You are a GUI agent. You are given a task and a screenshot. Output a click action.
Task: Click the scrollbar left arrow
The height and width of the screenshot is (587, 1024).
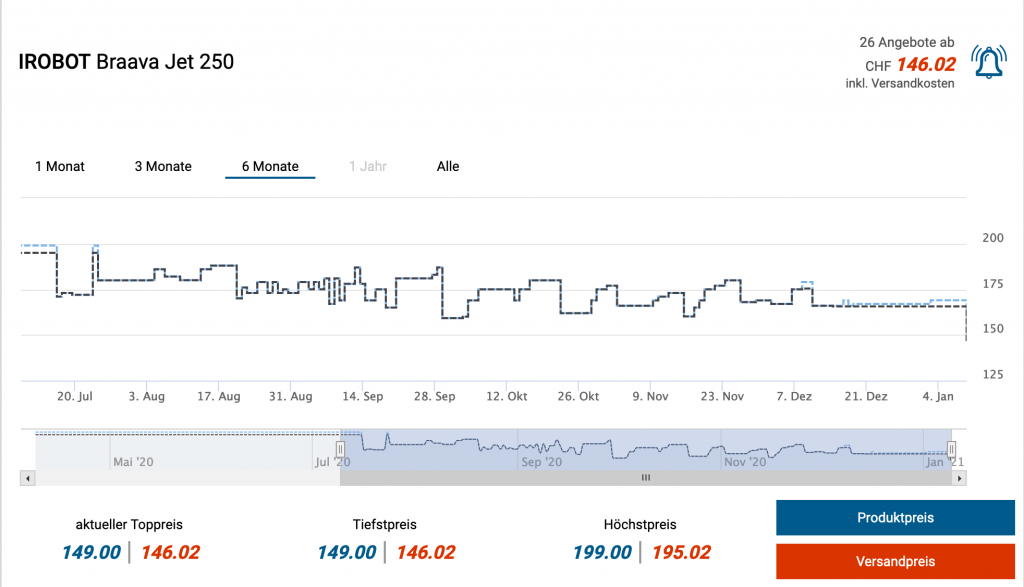[x=27, y=479]
